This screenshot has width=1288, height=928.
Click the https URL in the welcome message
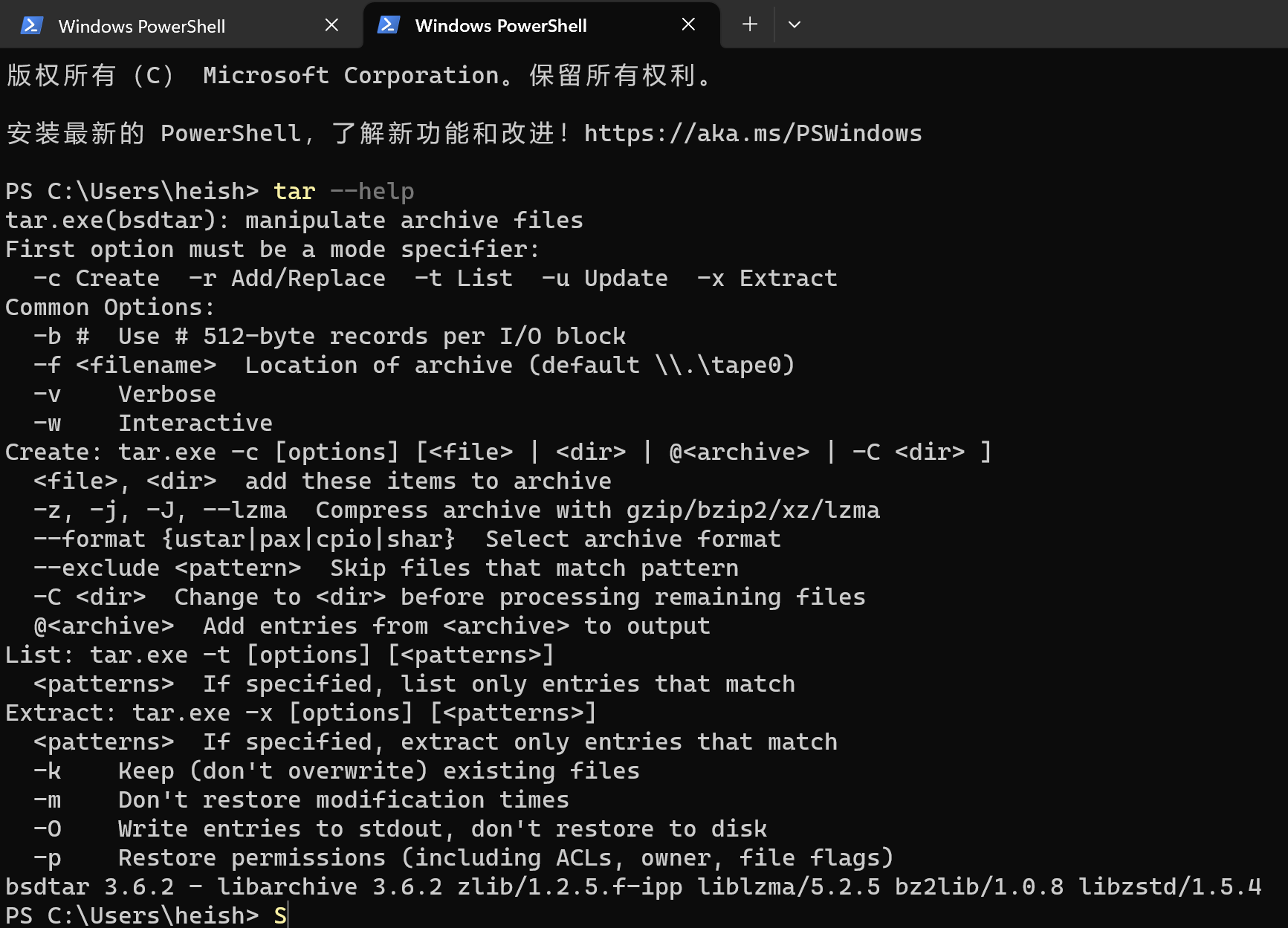point(753,133)
